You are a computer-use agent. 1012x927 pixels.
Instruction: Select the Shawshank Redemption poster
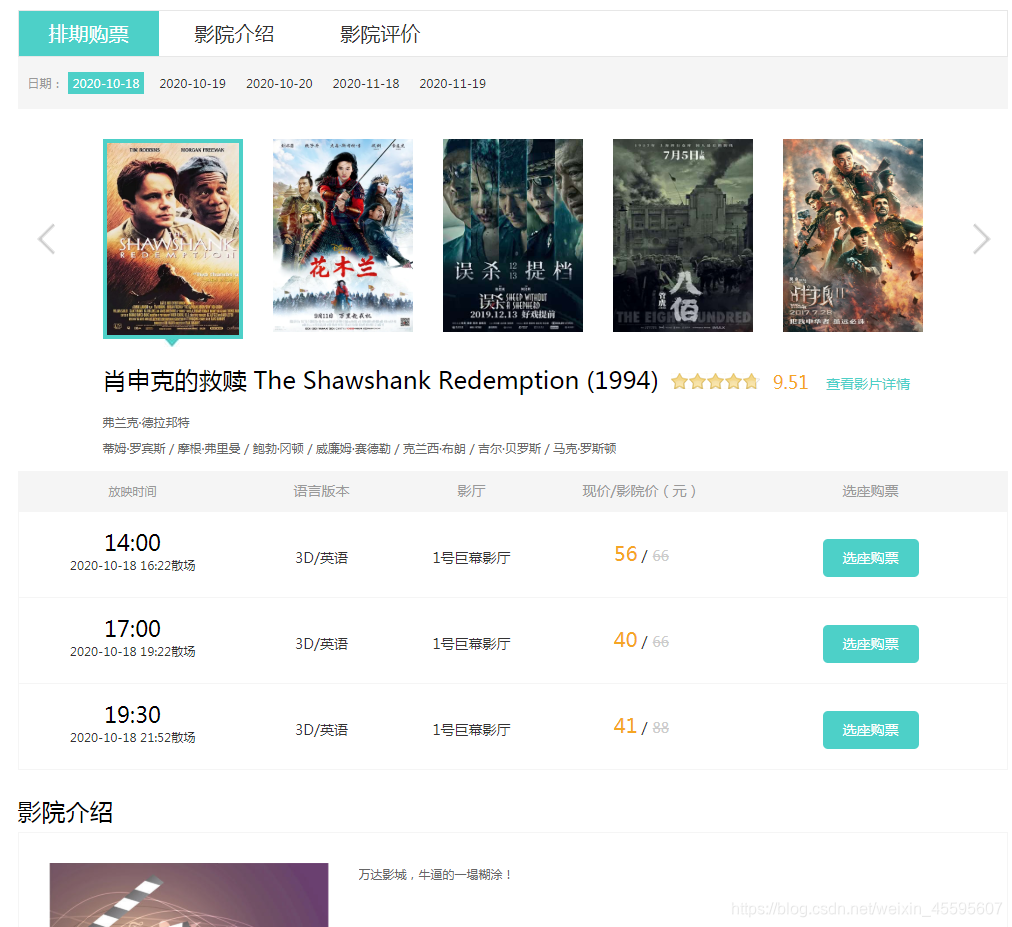(173, 238)
